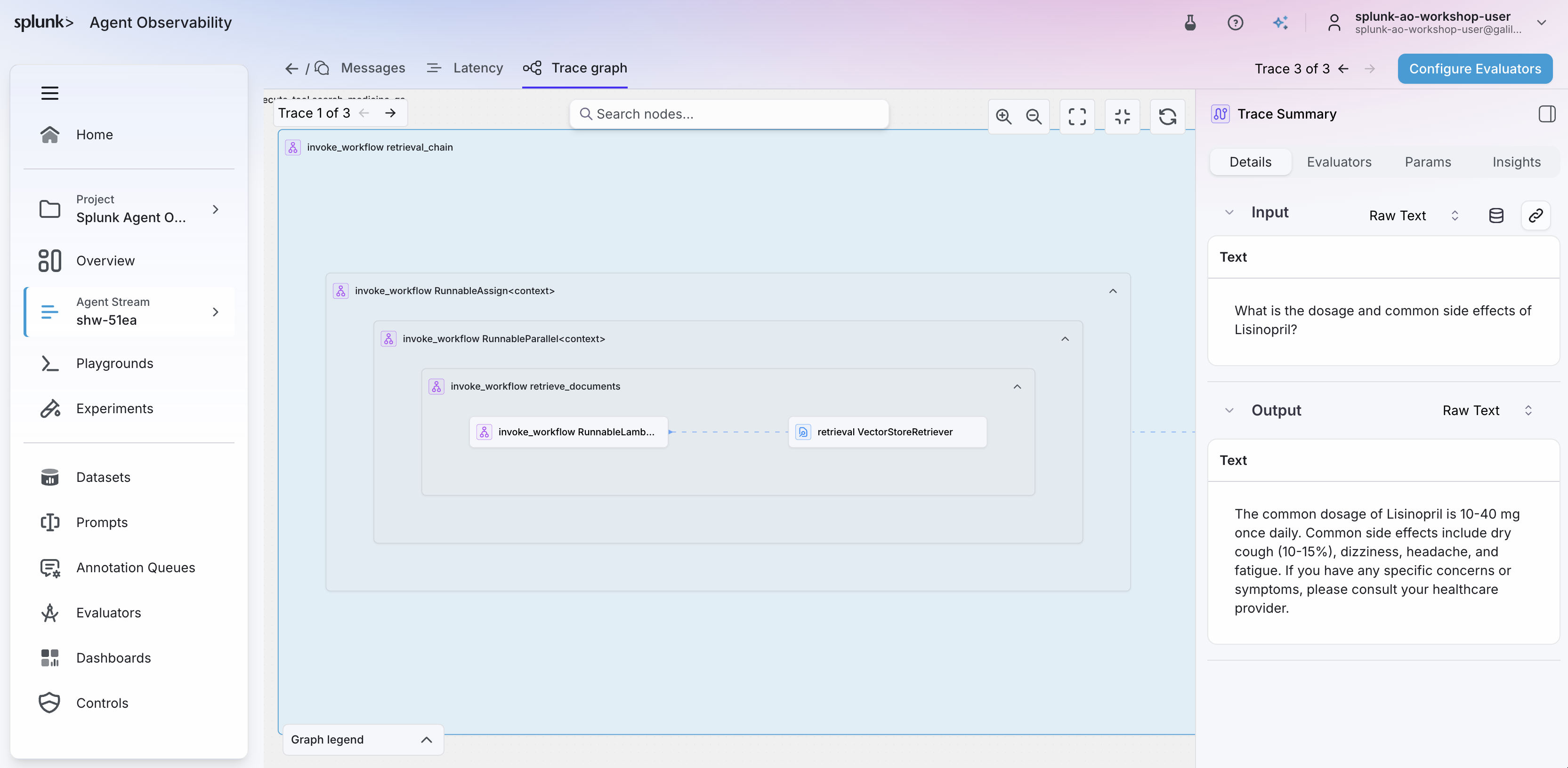
Task: Fit the graph to full view
Action: 1077,116
